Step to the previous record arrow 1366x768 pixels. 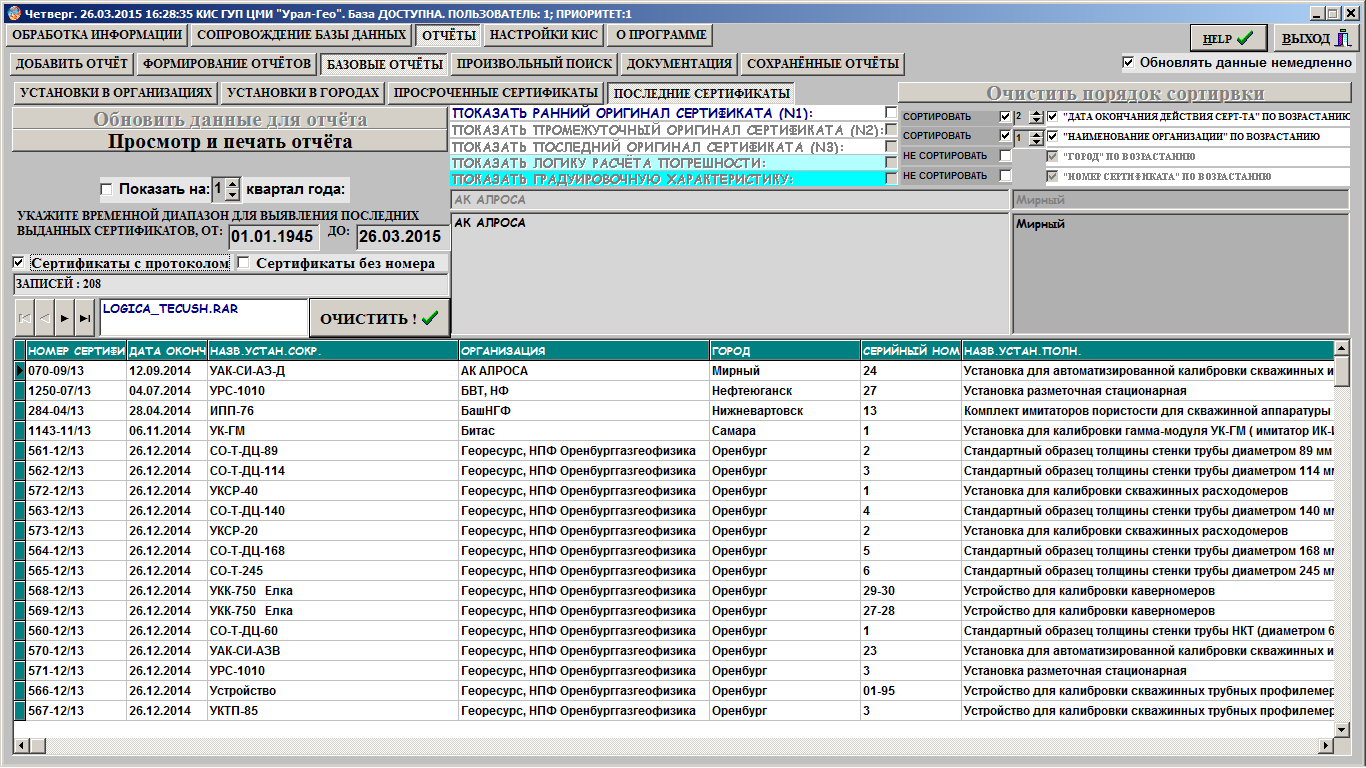45,317
